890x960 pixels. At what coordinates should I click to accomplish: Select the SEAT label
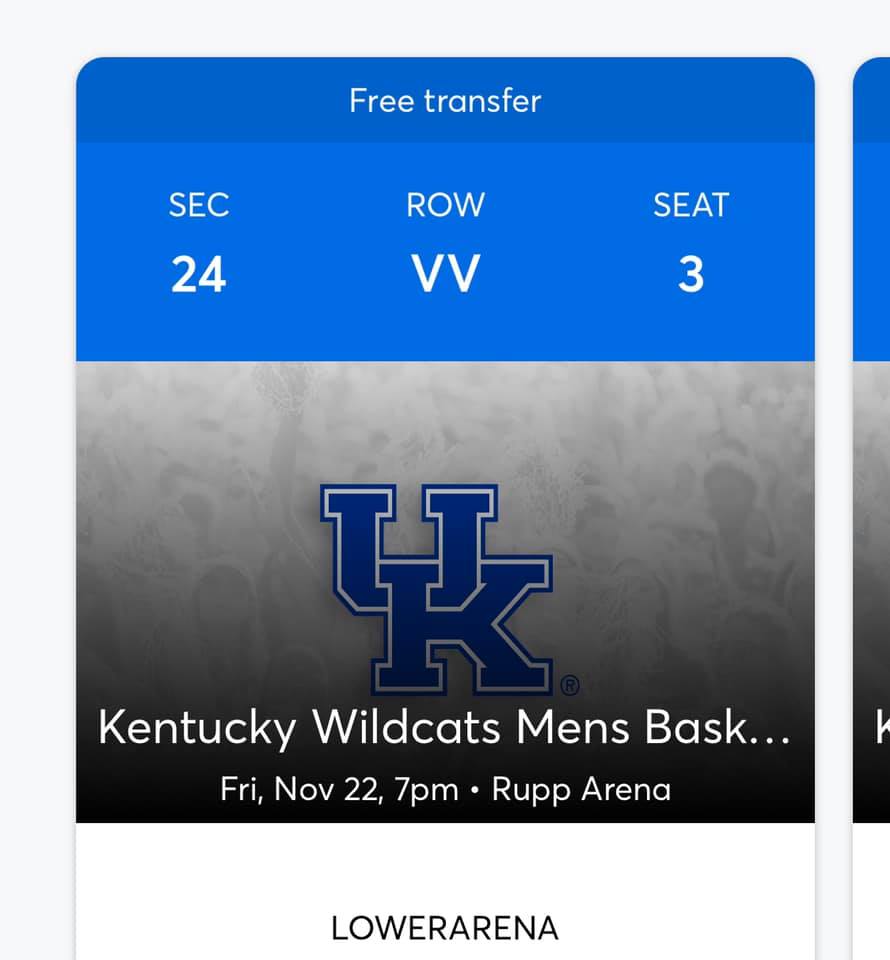point(691,206)
